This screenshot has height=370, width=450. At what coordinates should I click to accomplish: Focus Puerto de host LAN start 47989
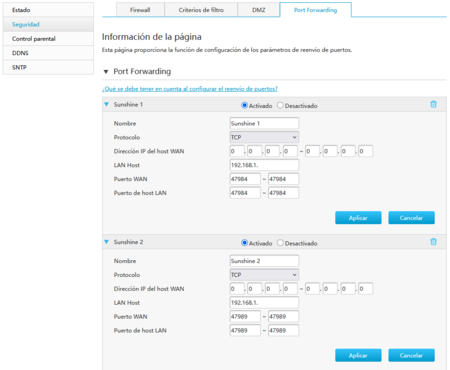245,330
